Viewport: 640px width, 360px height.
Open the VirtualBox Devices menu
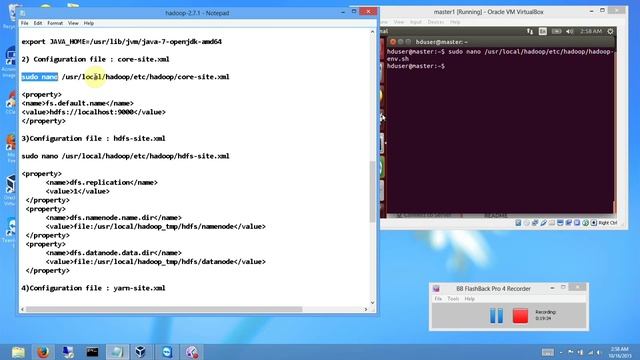[436, 22]
